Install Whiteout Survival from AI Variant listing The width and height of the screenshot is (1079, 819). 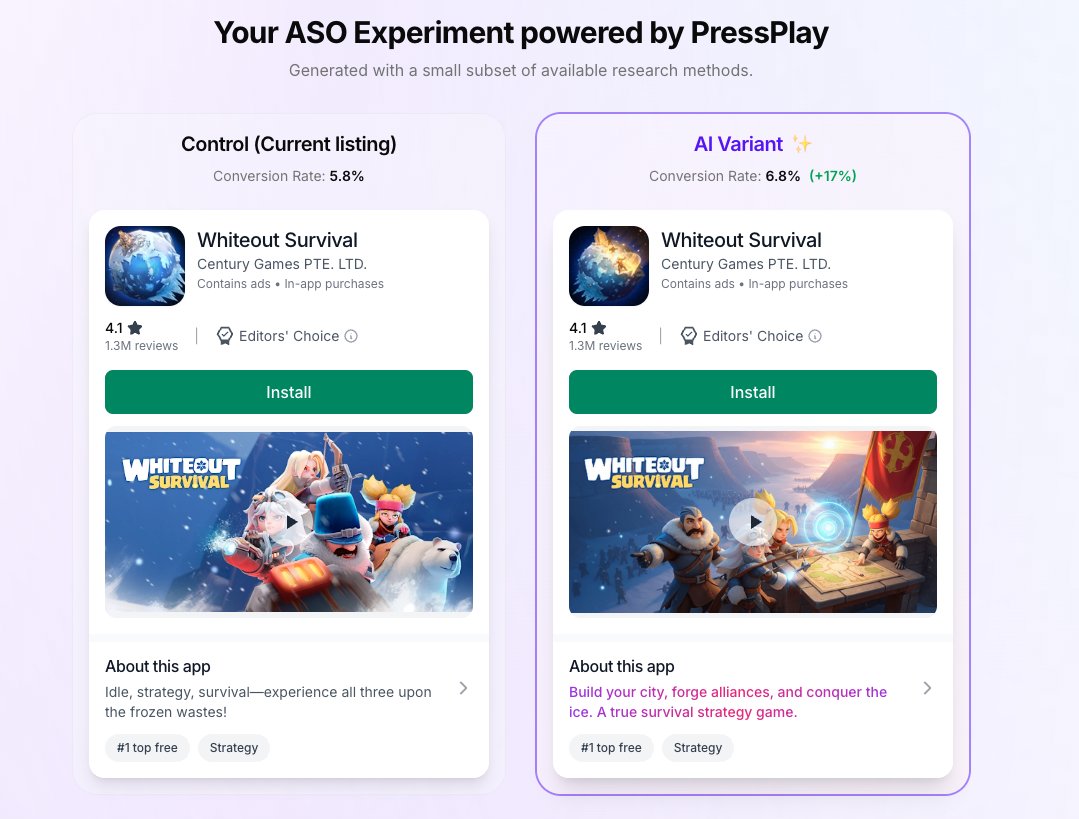752,392
